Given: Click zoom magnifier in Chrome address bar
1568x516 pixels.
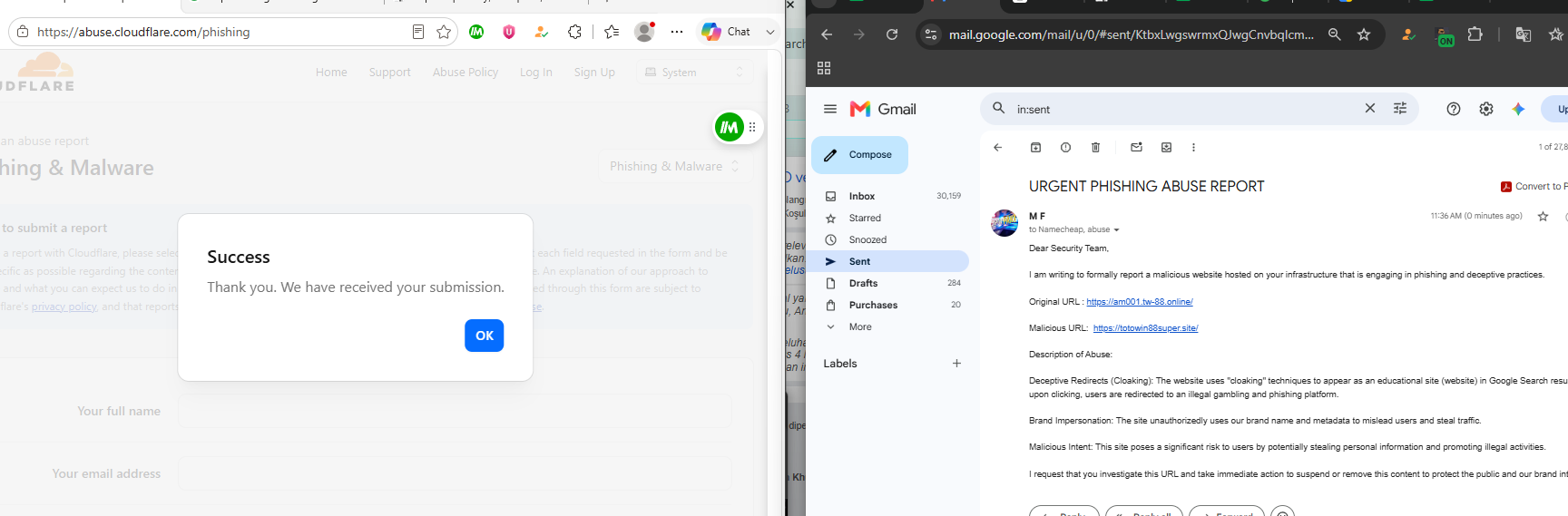Looking at the screenshot, I should [1334, 34].
